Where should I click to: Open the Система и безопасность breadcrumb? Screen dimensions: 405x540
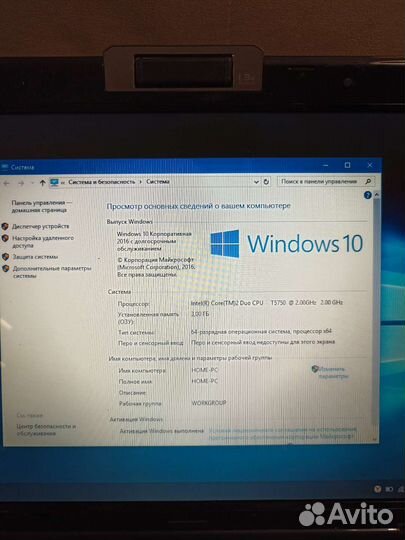click(102, 182)
